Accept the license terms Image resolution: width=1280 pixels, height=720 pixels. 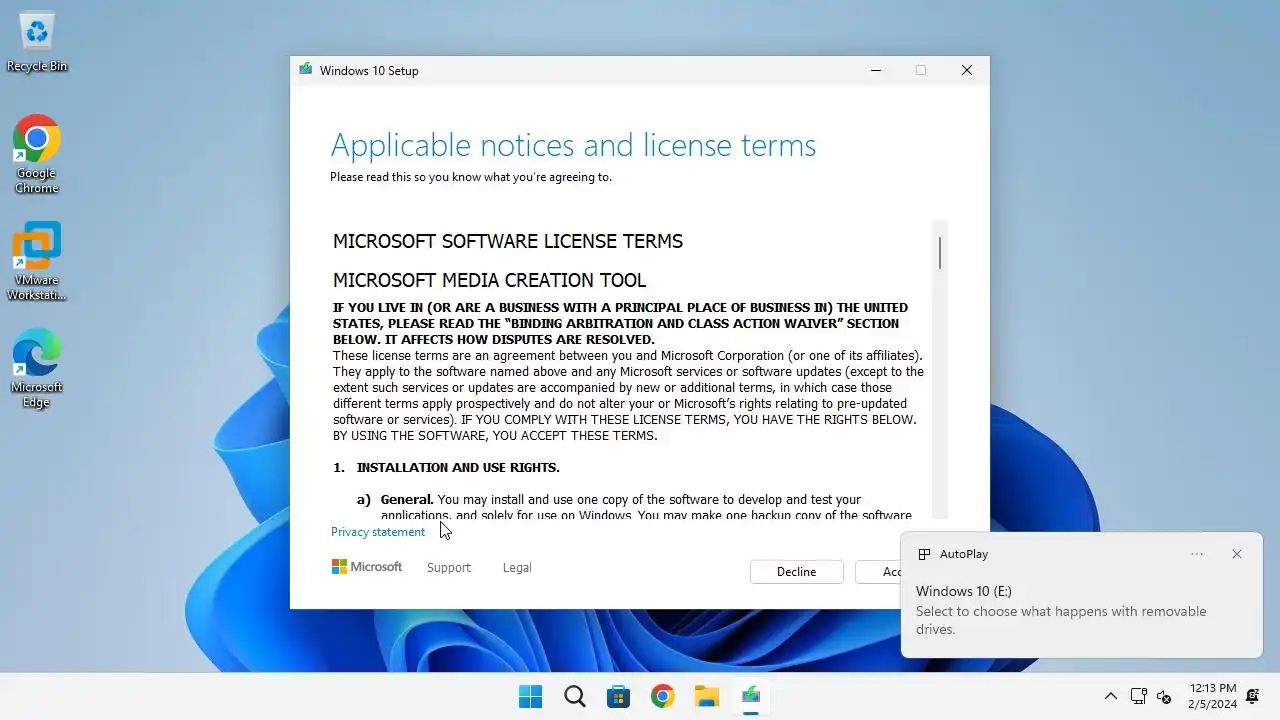pos(878,572)
